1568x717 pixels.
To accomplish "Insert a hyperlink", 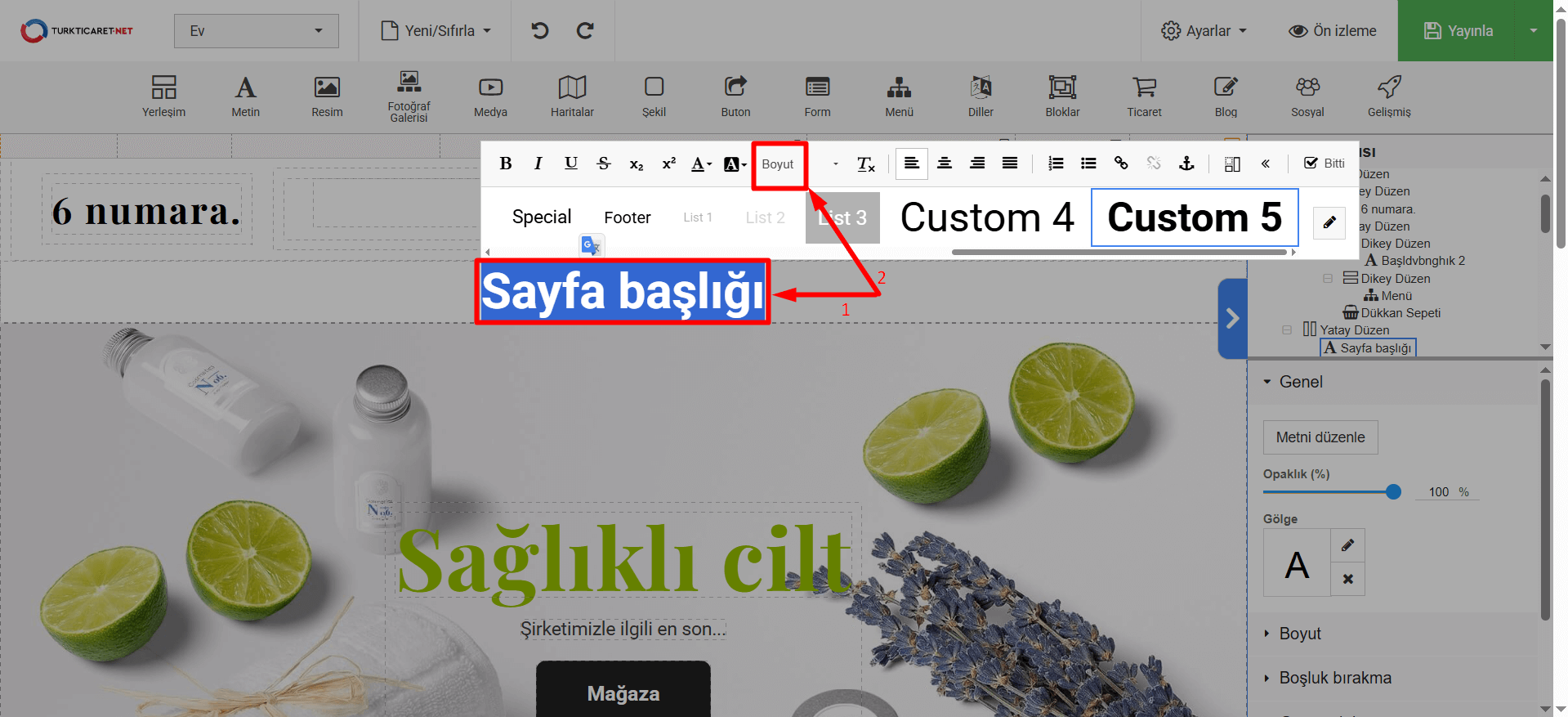I will pos(1121,164).
